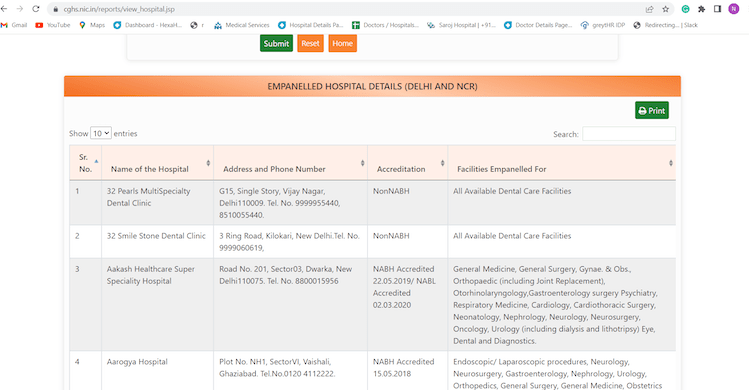This screenshot has width=749, height=390.
Task: Open the Maps bookmark
Action: click(92, 25)
